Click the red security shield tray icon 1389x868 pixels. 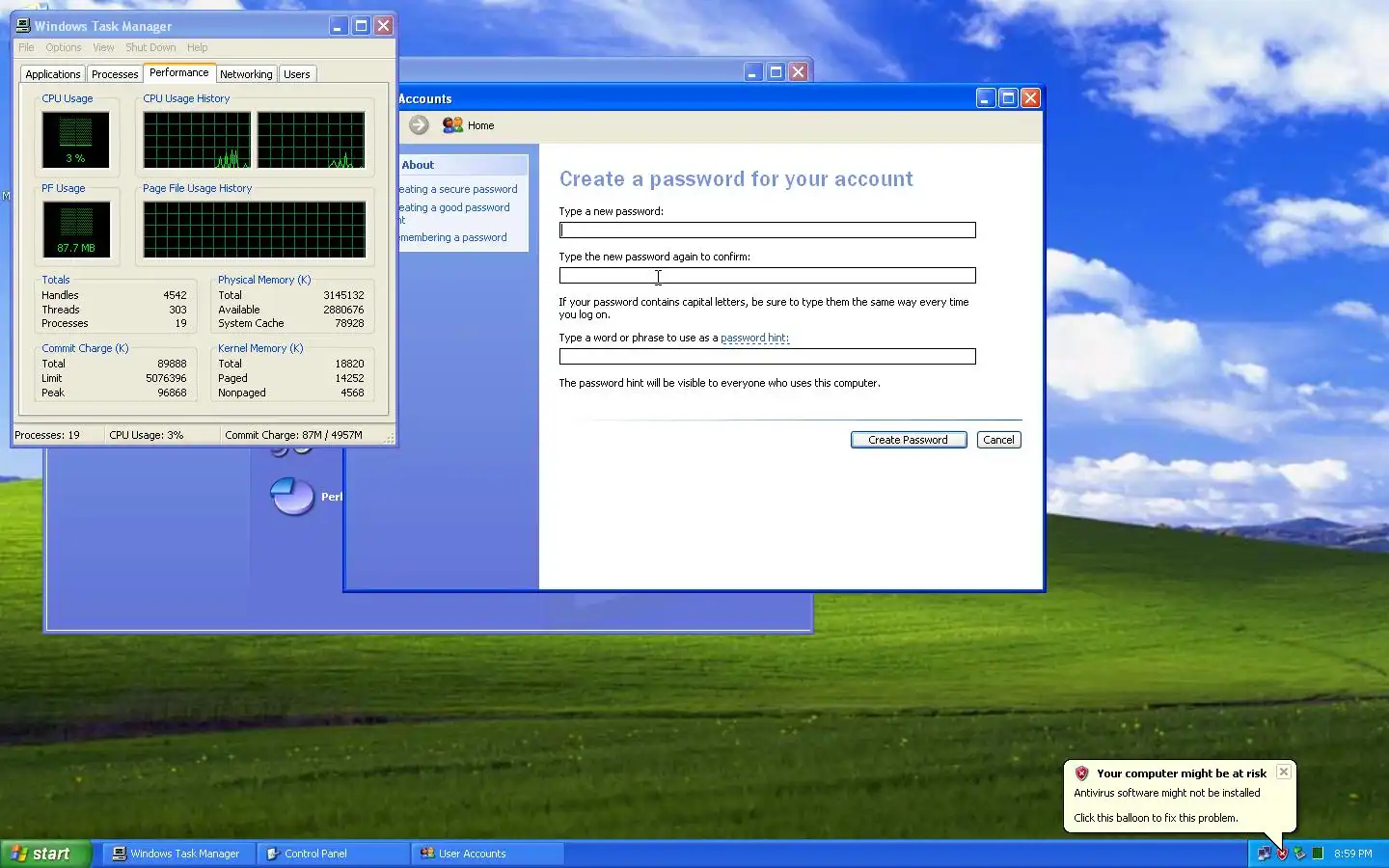tap(1282, 854)
